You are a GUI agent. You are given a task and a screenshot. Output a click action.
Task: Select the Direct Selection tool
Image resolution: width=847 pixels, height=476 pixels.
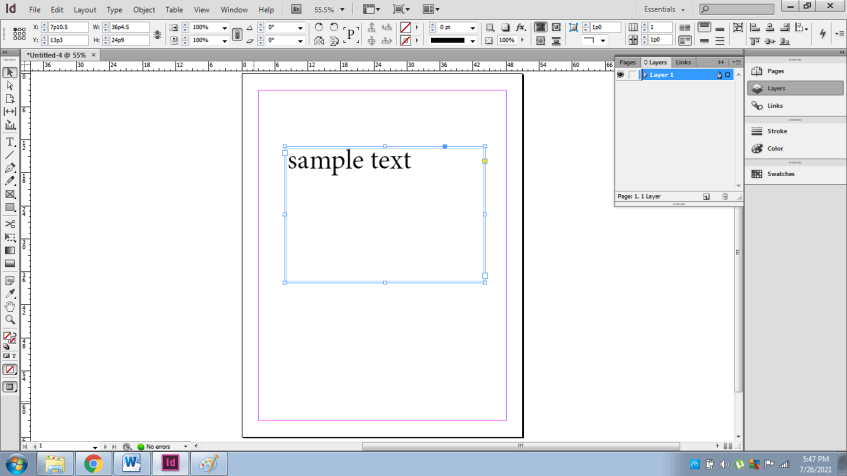[x=10, y=86]
